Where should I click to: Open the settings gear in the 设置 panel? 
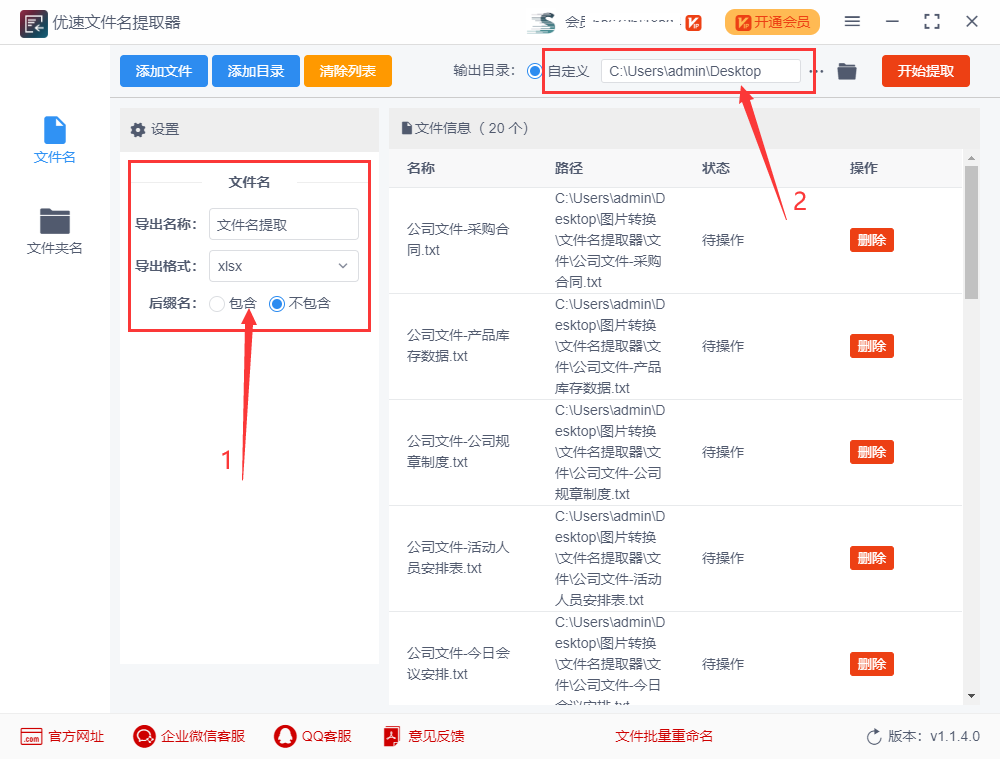click(x=137, y=129)
